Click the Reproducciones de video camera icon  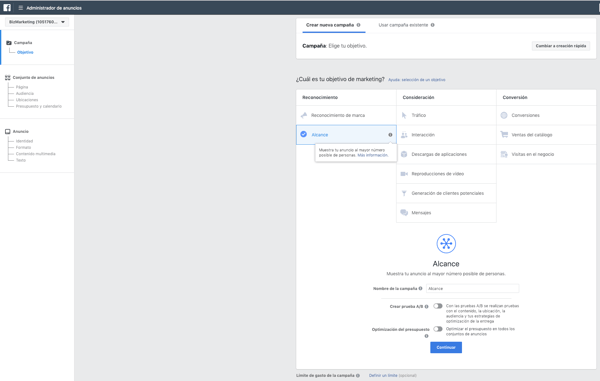(x=404, y=174)
